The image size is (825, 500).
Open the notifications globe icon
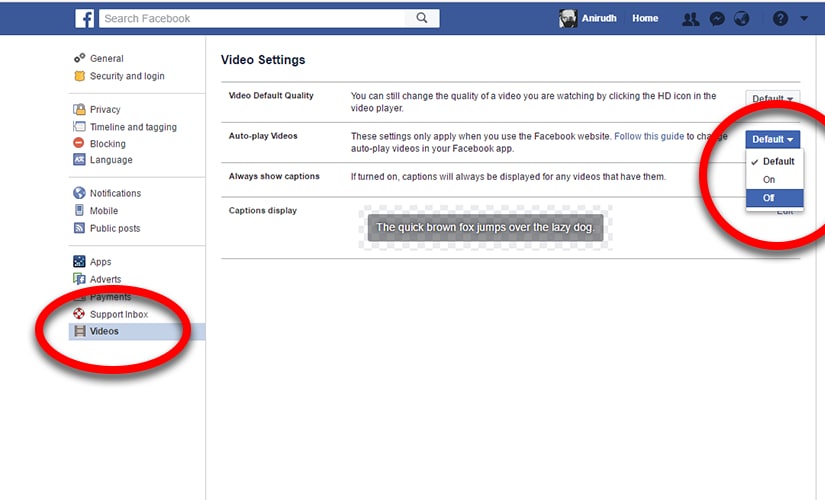click(741, 19)
